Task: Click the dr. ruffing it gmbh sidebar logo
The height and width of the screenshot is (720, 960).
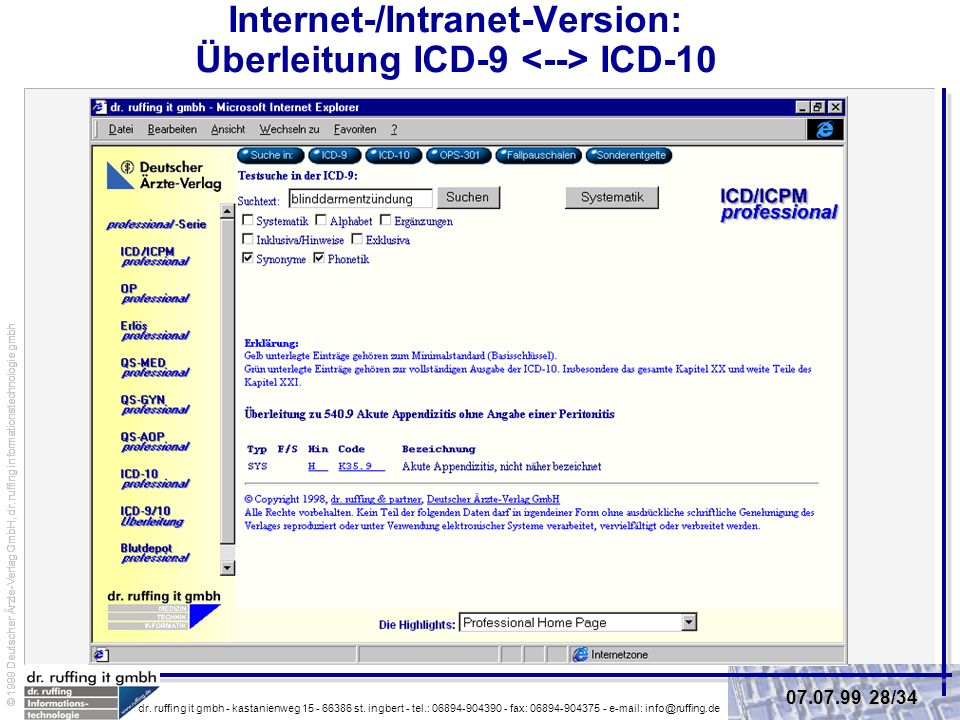Action: [x=163, y=609]
